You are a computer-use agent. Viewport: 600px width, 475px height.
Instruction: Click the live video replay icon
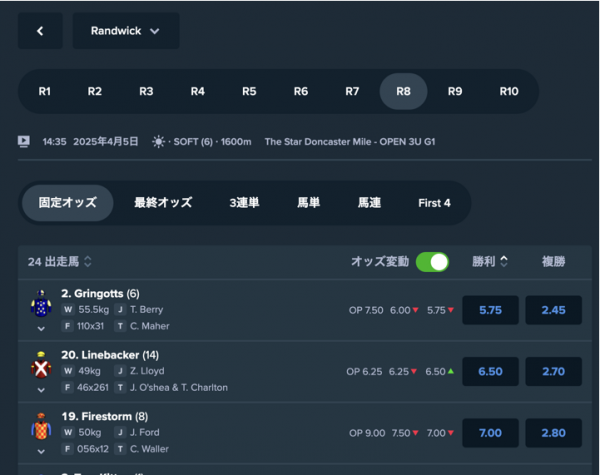point(24,142)
